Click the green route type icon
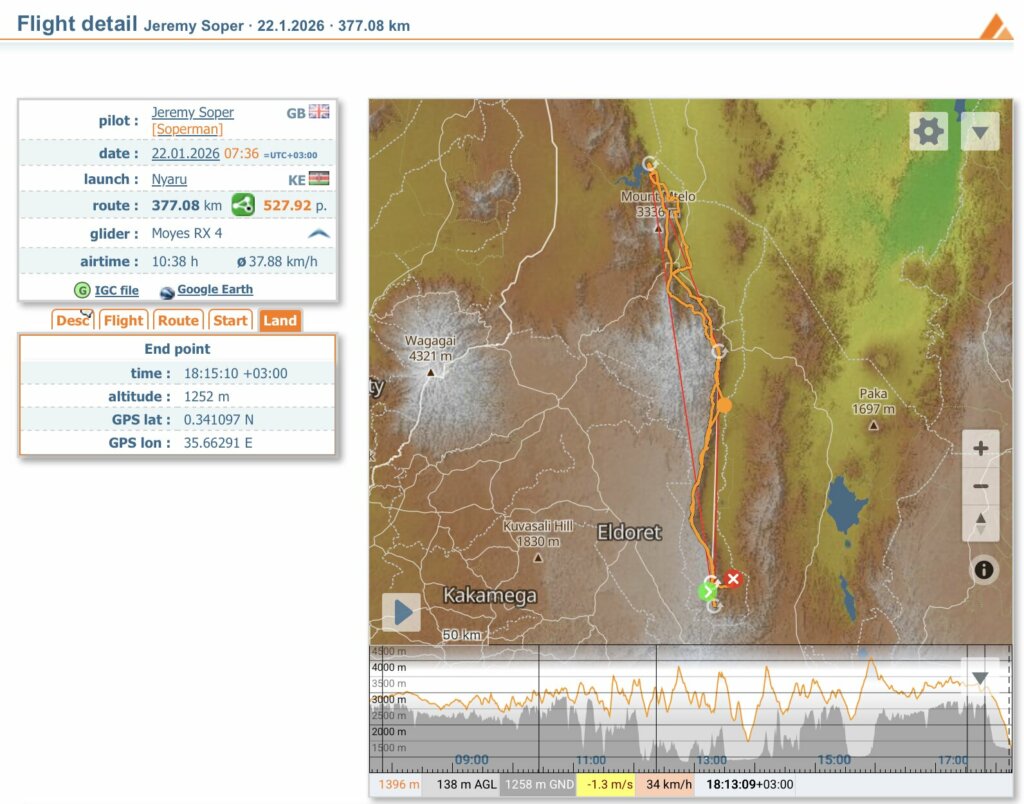The height and width of the screenshot is (804, 1024). click(243, 205)
